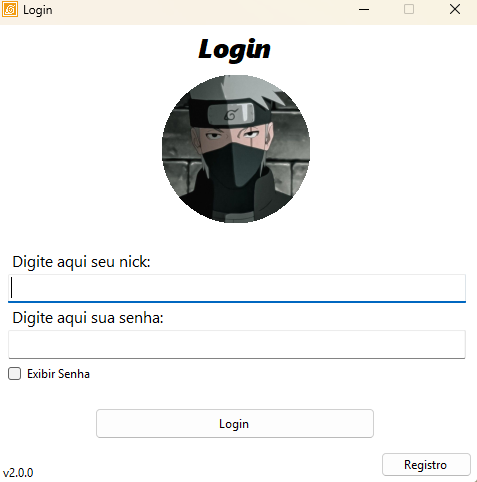The width and height of the screenshot is (477, 482).
Task: Submit with the wide Login button
Action: click(235, 423)
